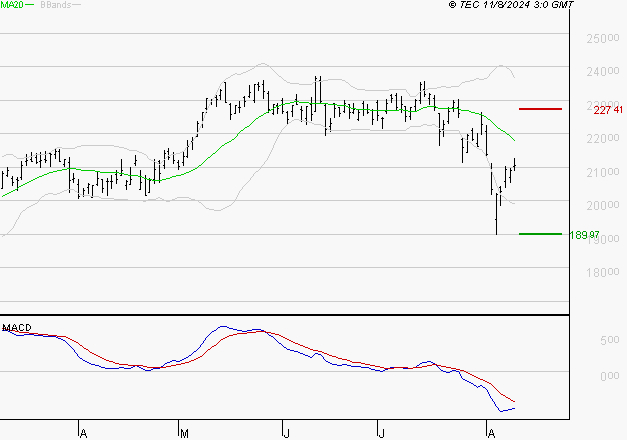Screen dimensions: 627x440
Task: Click the second J month marker on the time axis
Action: click(381, 434)
